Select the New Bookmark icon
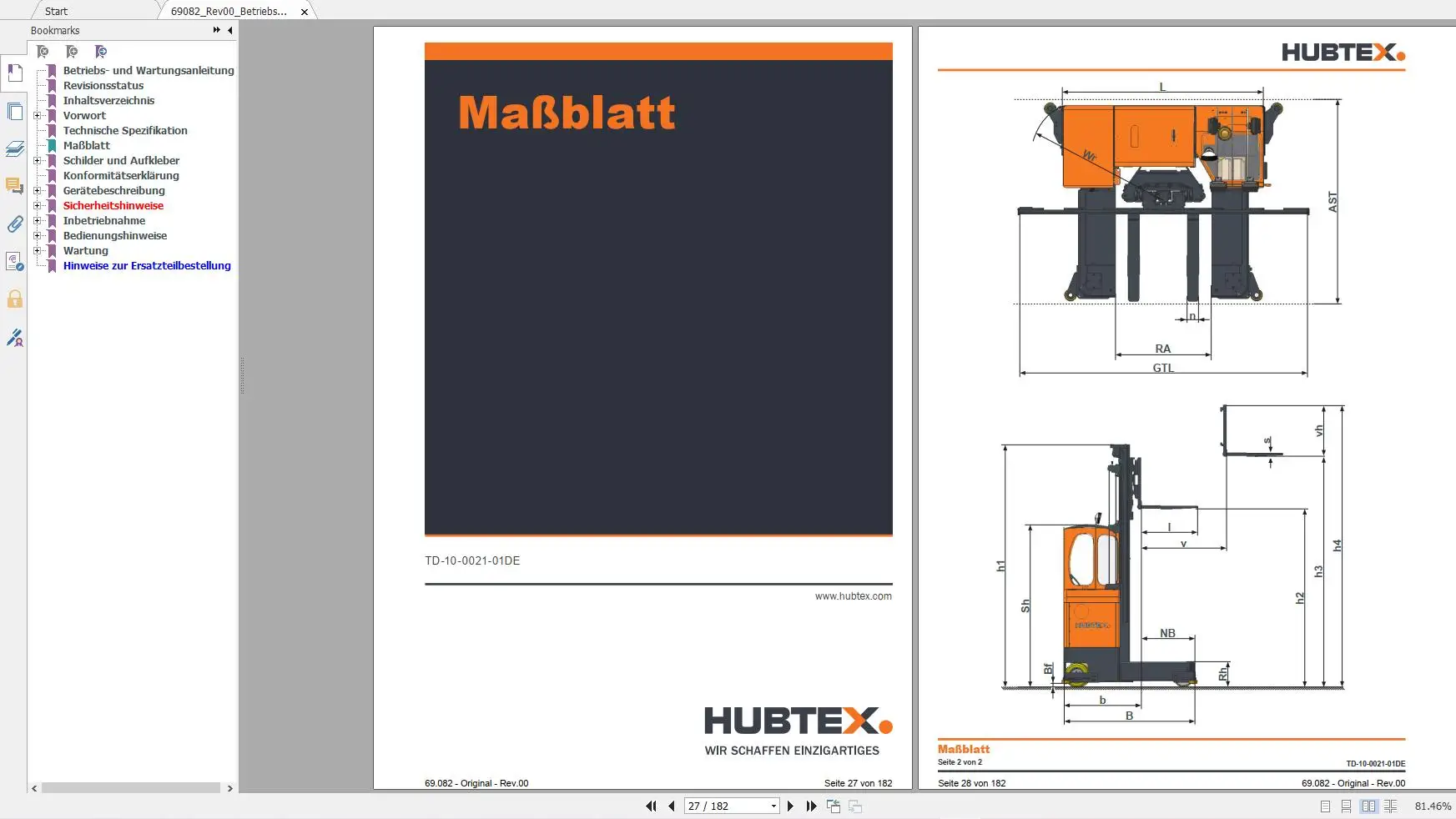The width and height of the screenshot is (1456, 819). tap(71, 51)
